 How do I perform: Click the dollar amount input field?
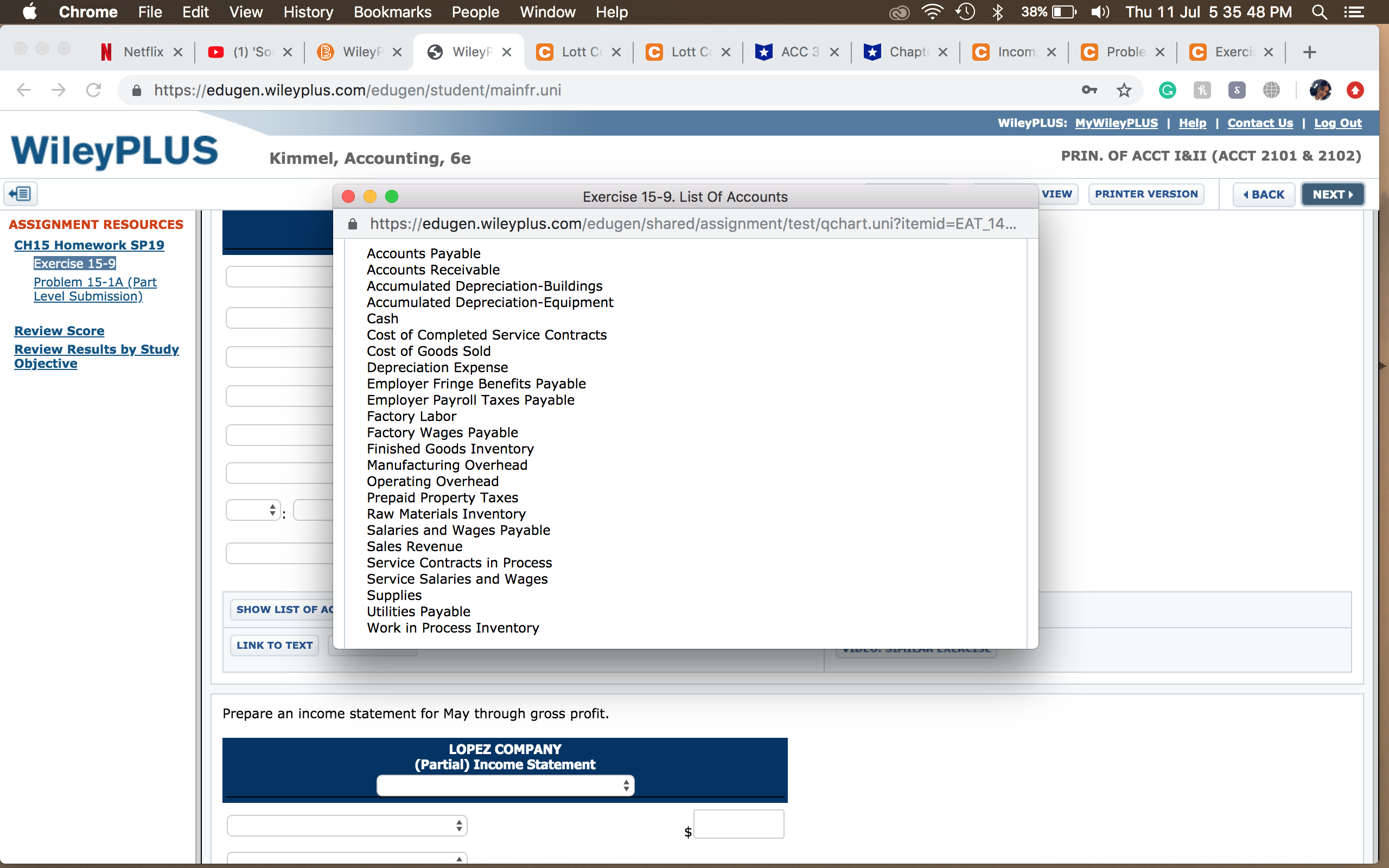738,825
